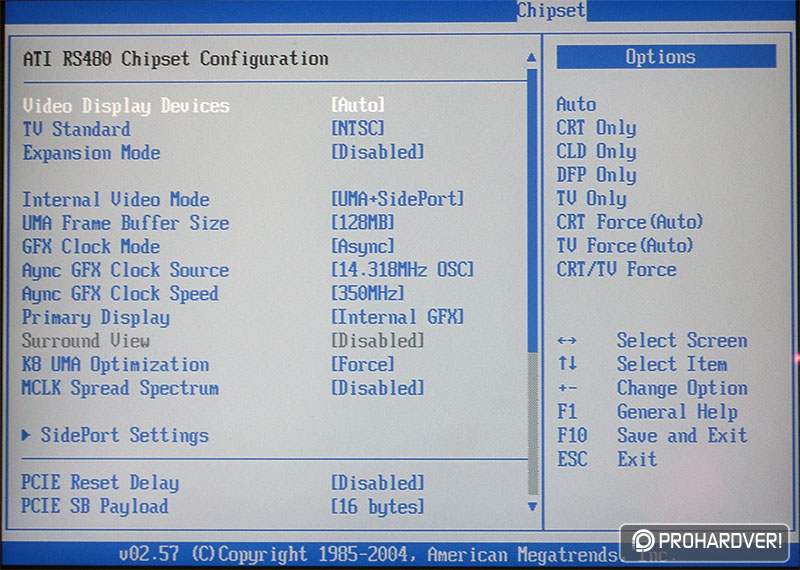Select PCIE Reset Delay setting
Screen dimensions: 800x570
tap(100, 483)
